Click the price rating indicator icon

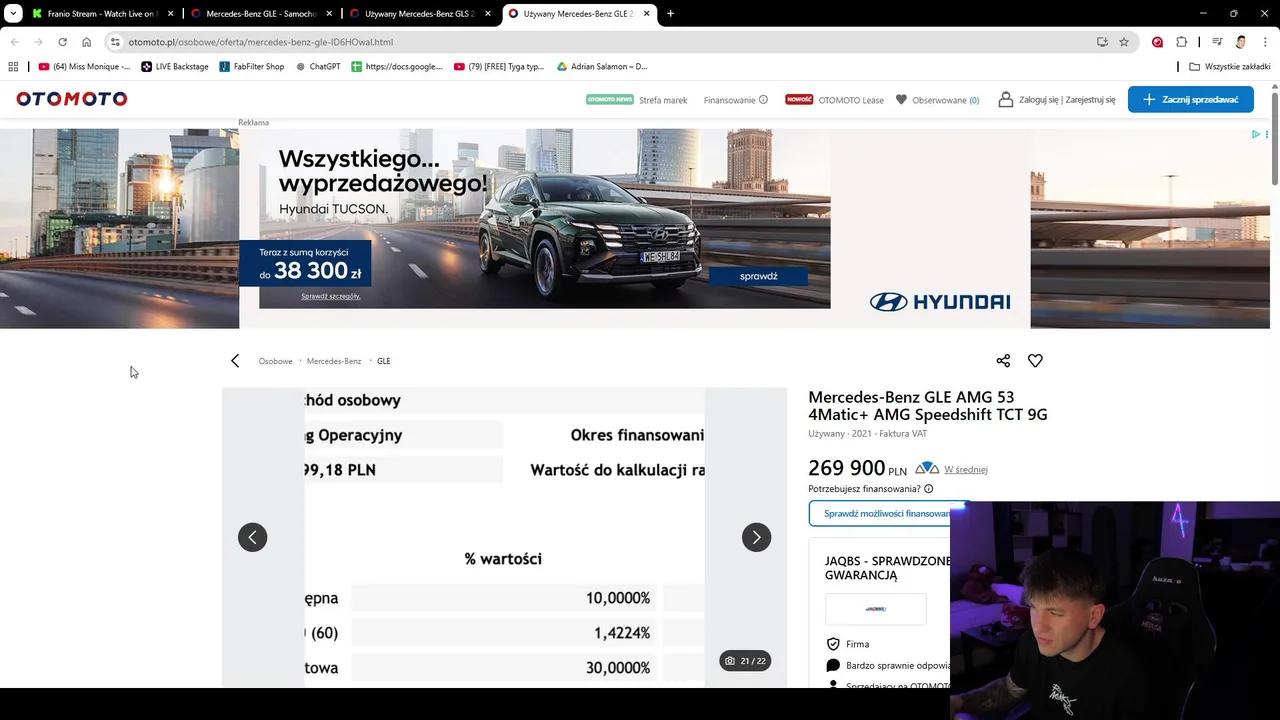coord(927,468)
